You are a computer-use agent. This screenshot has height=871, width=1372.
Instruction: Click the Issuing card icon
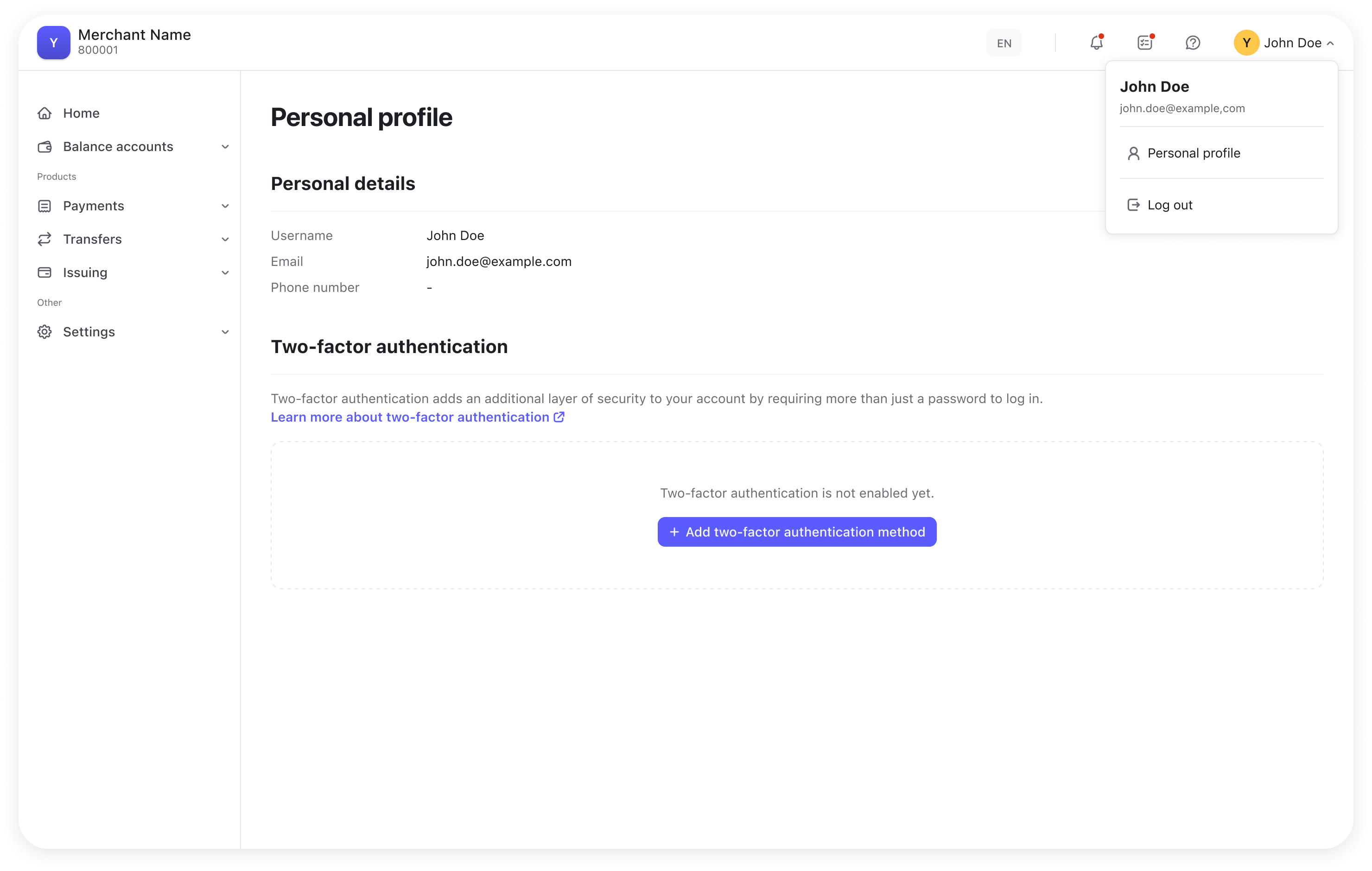tap(45, 272)
